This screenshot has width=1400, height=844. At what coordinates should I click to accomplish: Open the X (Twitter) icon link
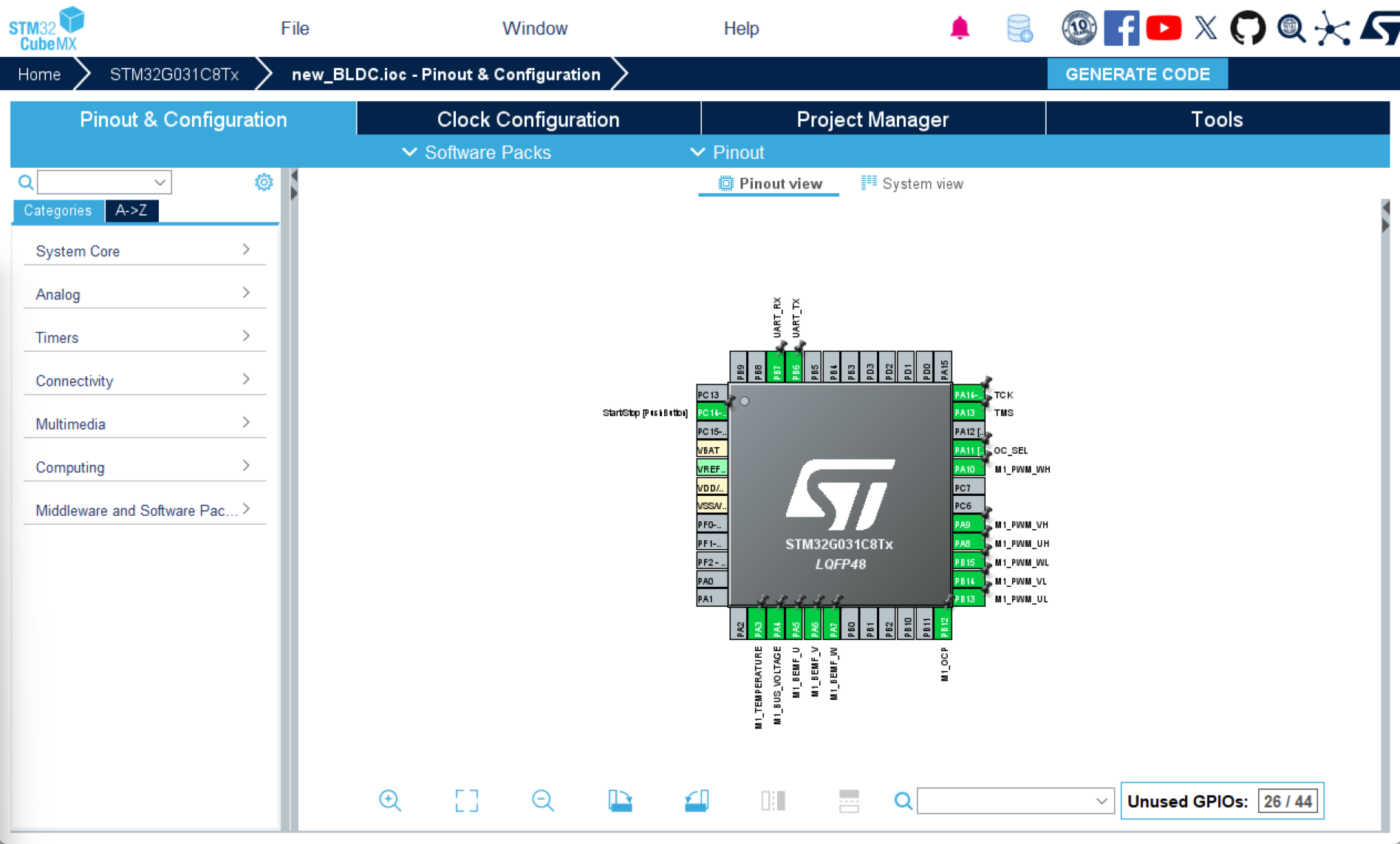[x=1206, y=28]
